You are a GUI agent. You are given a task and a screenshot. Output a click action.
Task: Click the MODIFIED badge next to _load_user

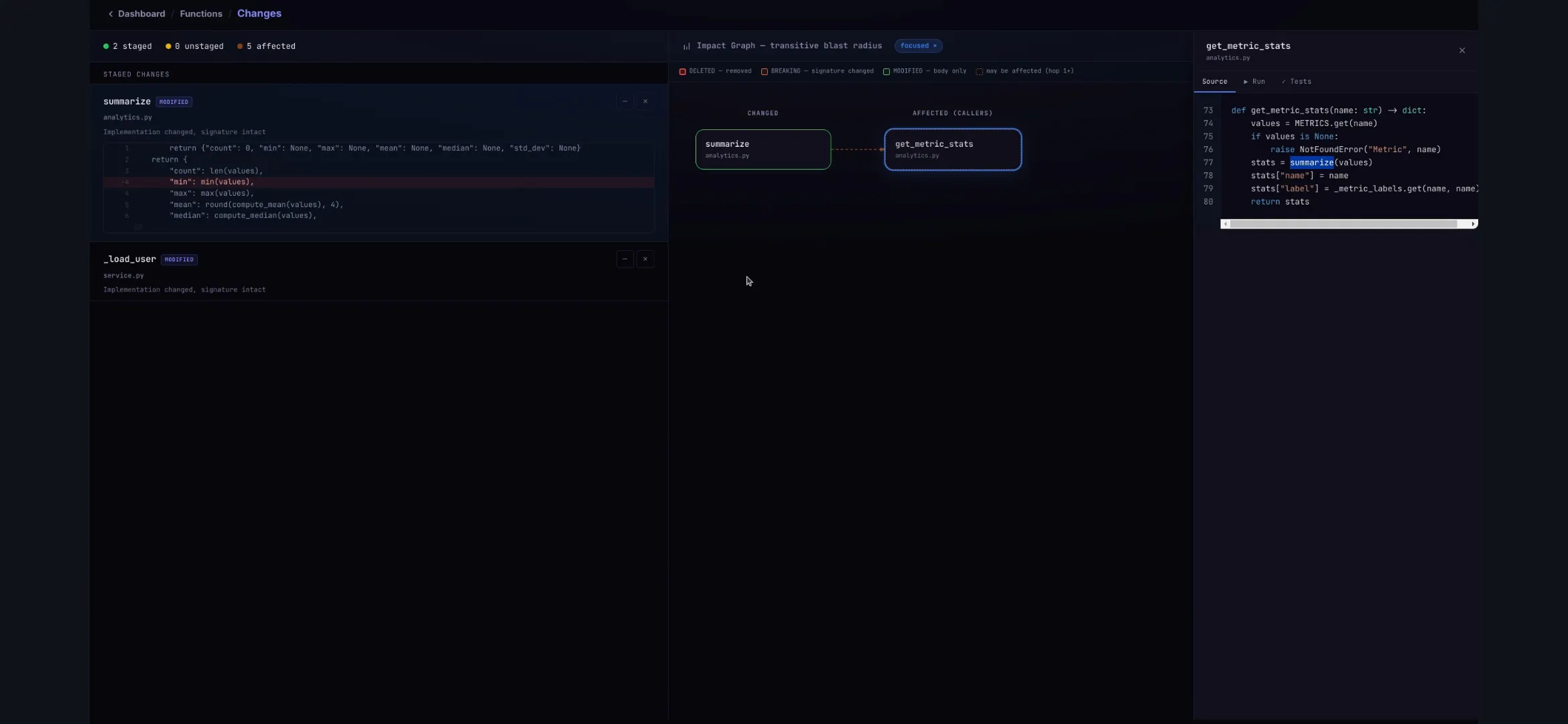point(179,259)
